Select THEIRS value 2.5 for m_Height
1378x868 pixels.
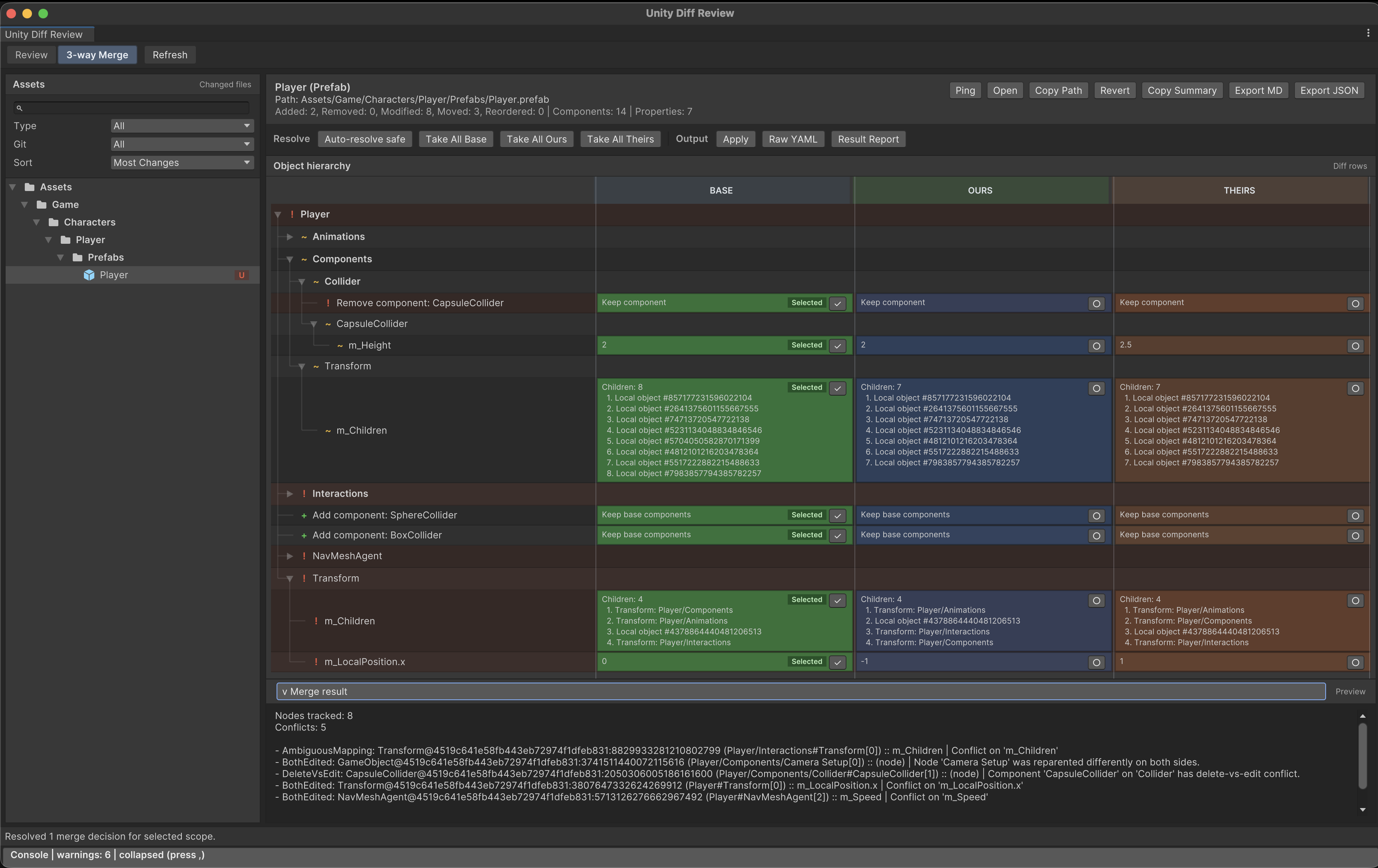pos(1355,346)
